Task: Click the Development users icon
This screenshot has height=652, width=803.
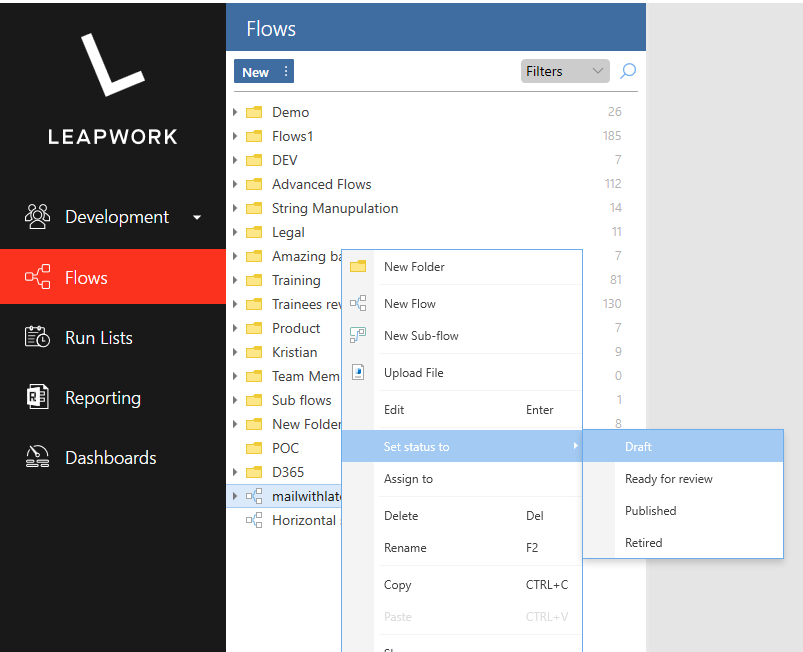Action: tap(37, 217)
